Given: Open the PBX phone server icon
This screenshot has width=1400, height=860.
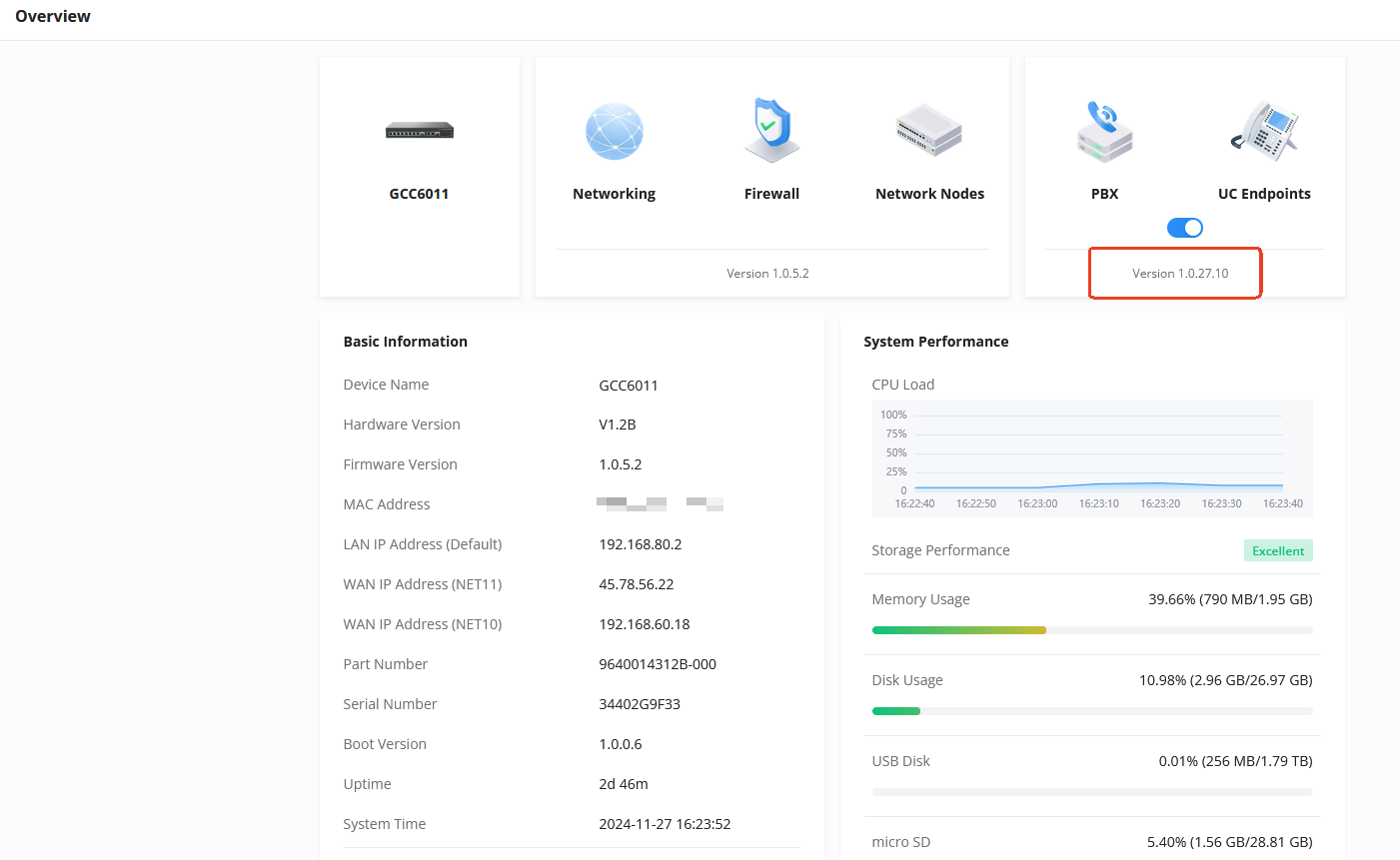Looking at the screenshot, I should (1104, 131).
